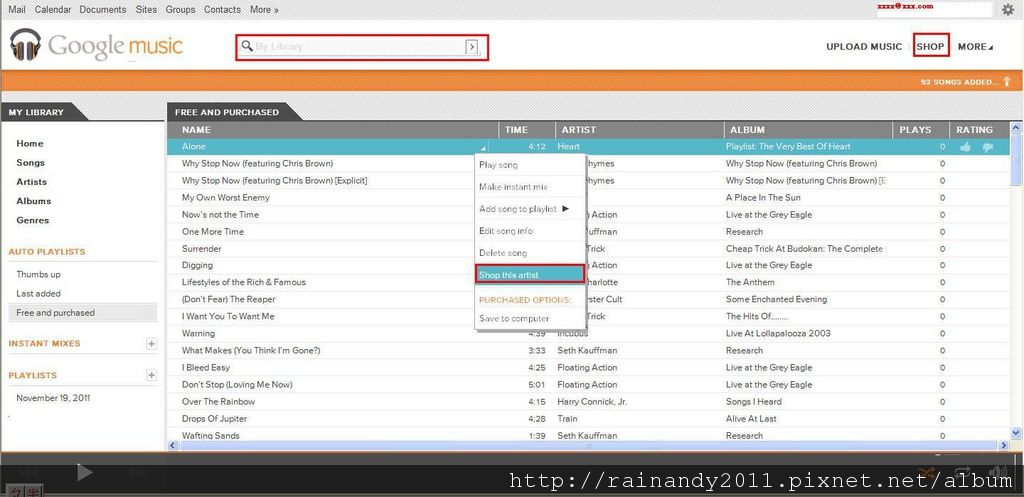Image resolution: width=1024 pixels, height=497 pixels.
Task: Select Delete song menu item
Action: click(x=530, y=253)
